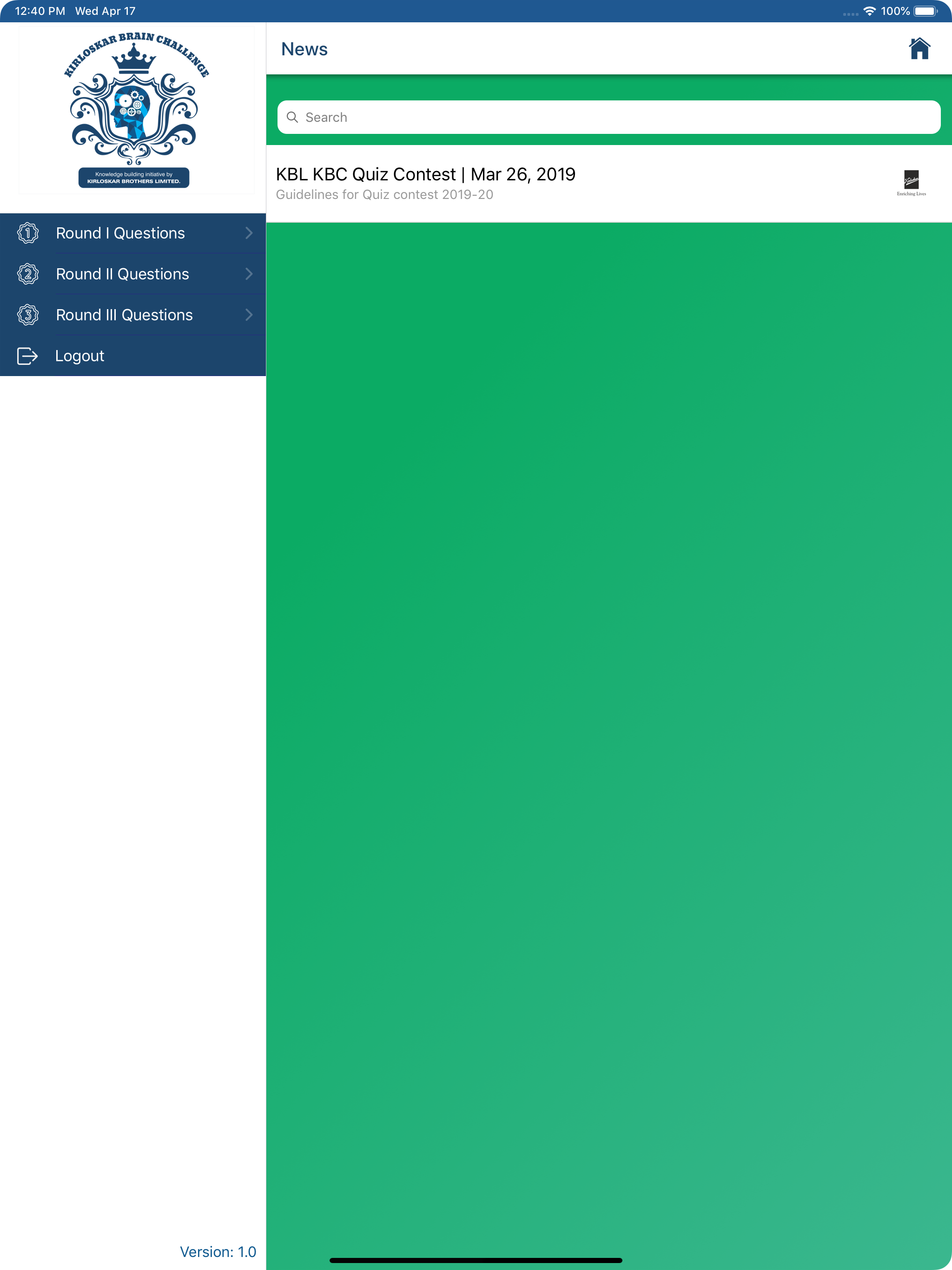Viewport: 952px width, 1270px height.
Task: Tap the home indicator bar at the bottom
Action: [476, 1260]
